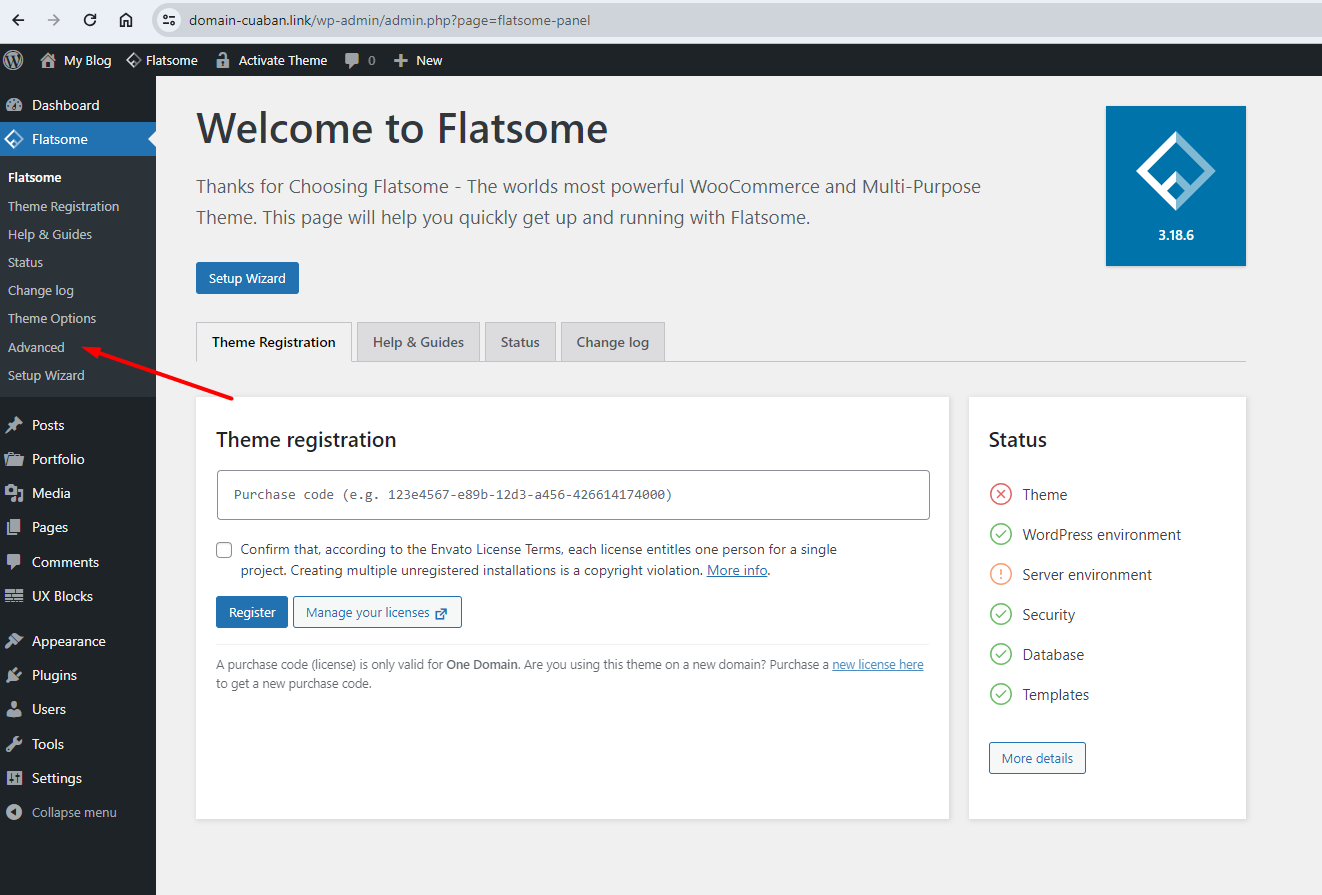Open the Appearance menu item
Image resolution: width=1322 pixels, height=895 pixels.
78,641
